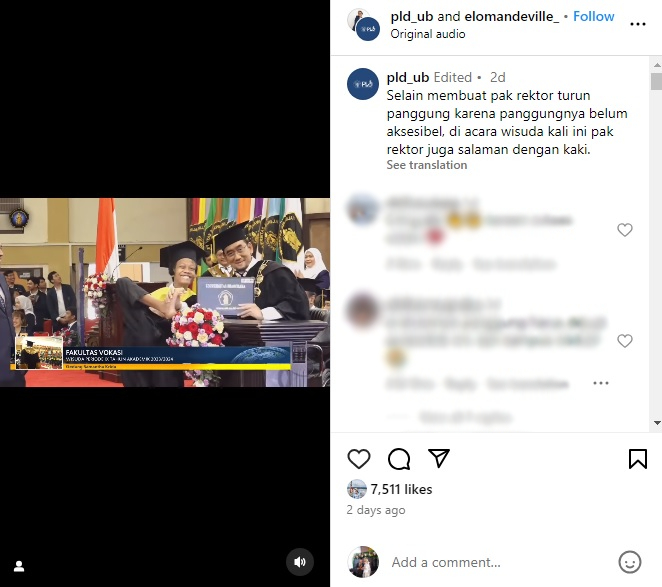This screenshot has width=662, height=587.
Task: Open second comment's three-dot options
Action: [601, 383]
